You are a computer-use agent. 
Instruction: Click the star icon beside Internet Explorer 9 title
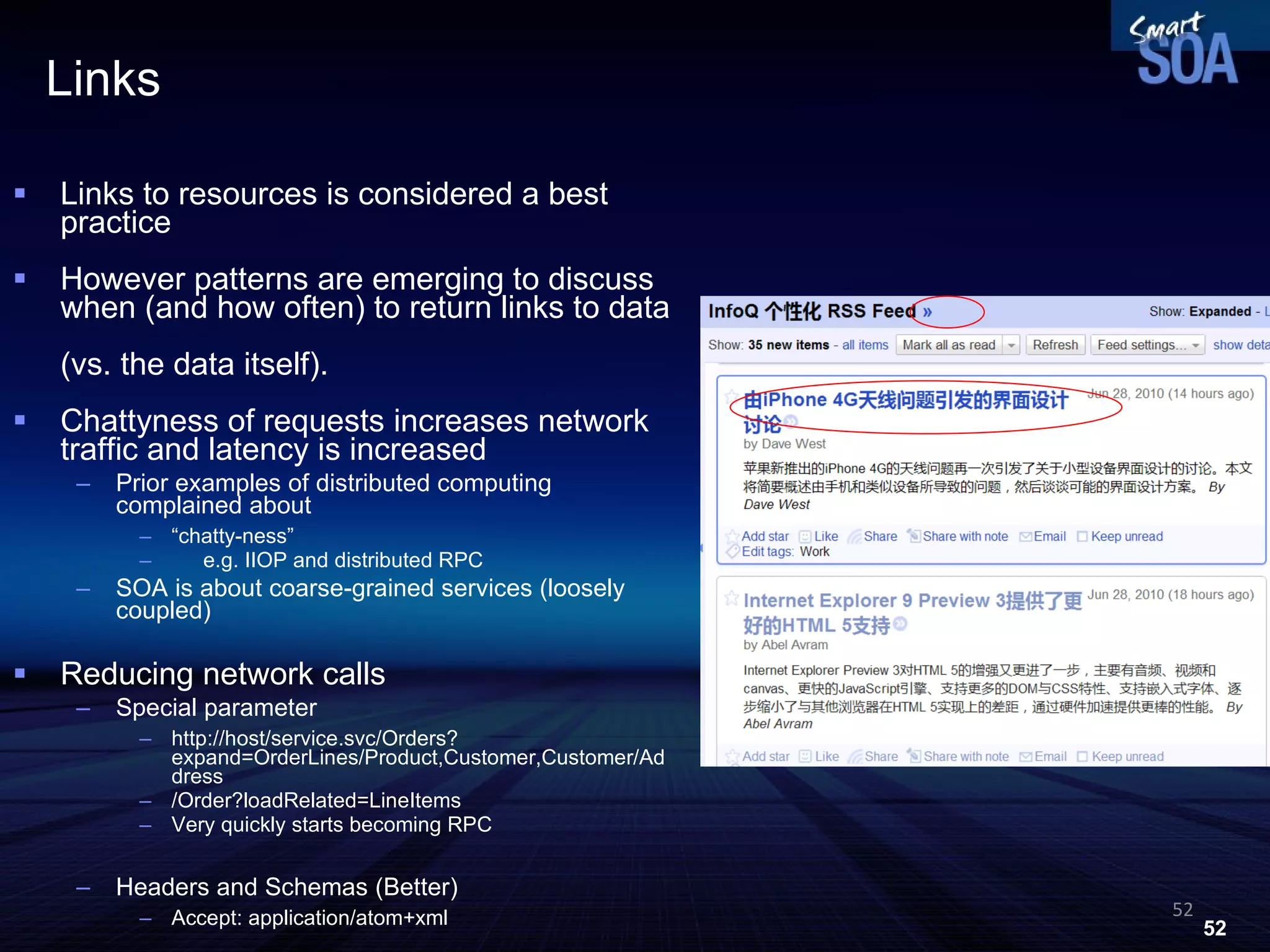[732, 597]
